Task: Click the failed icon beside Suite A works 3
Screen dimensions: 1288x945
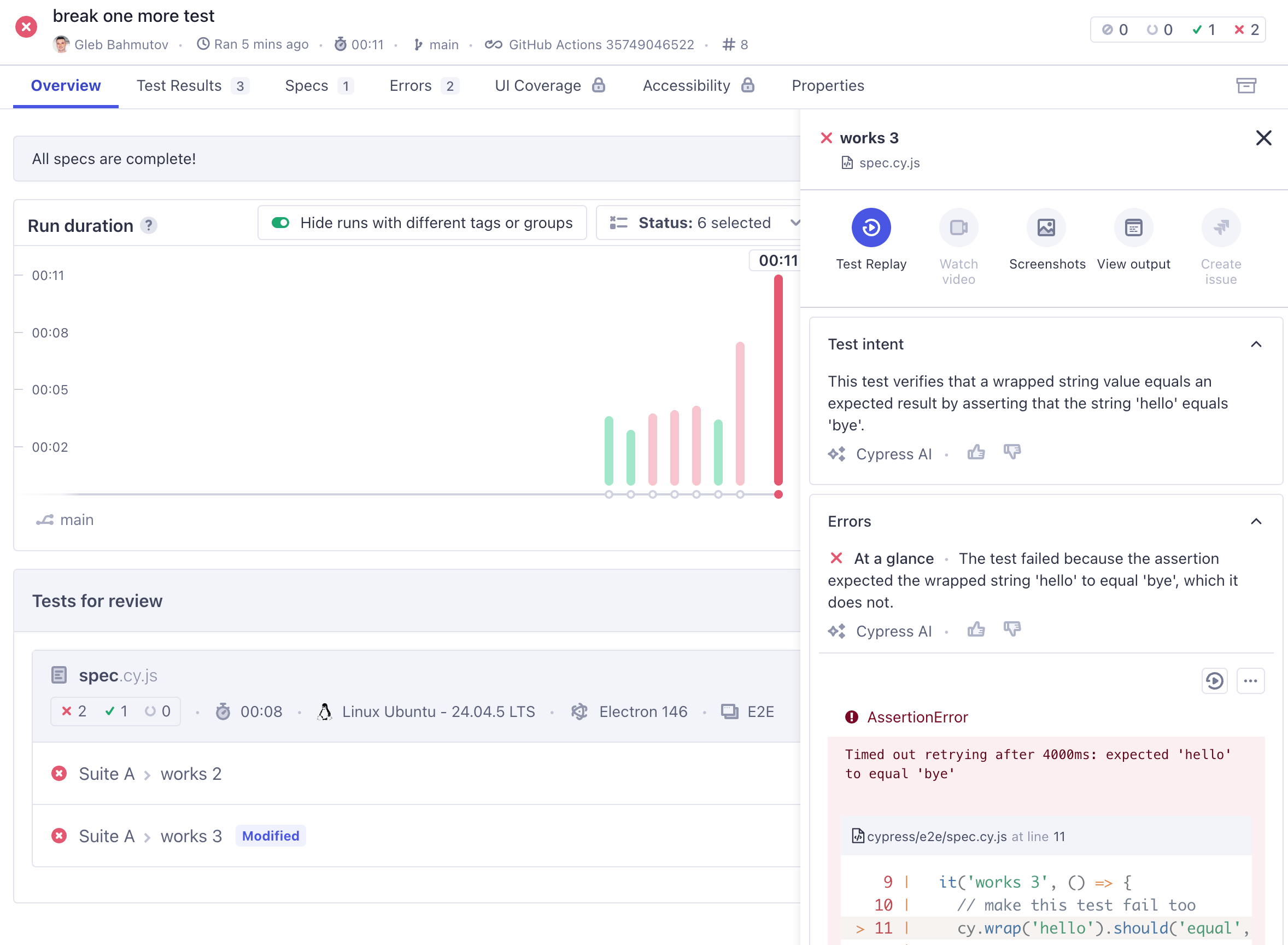Action: click(59, 836)
